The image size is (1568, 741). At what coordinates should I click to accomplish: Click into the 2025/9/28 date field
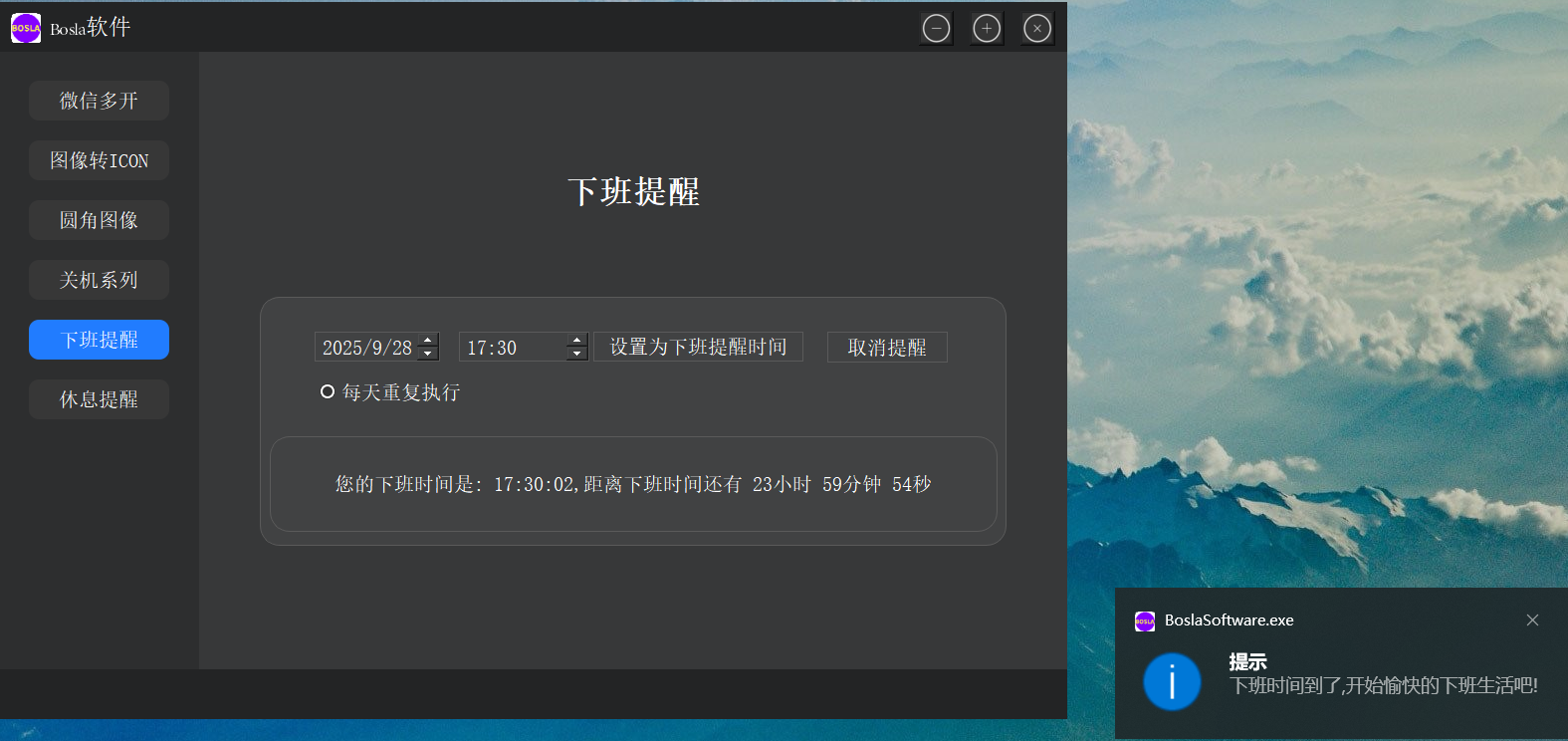(366, 348)
